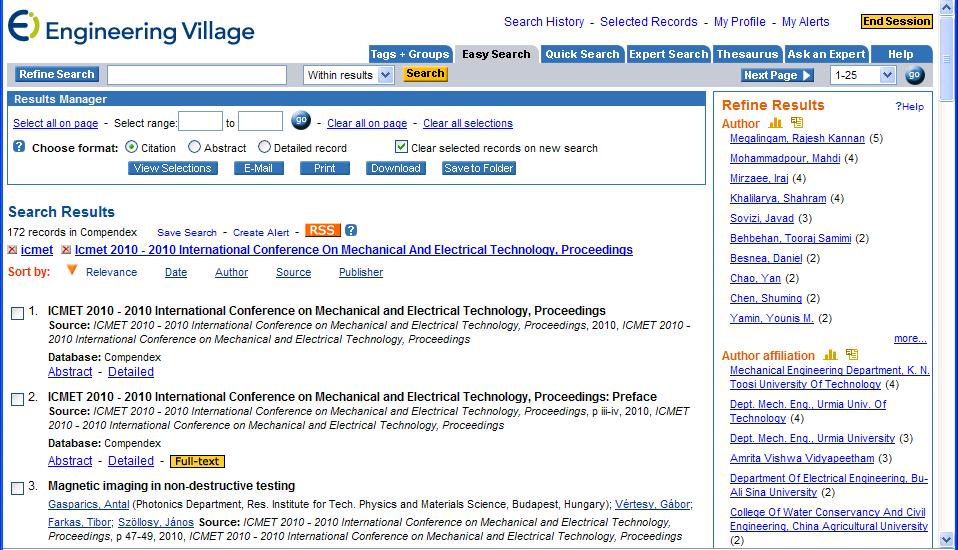
Task: Click the End Session button
Action: [x=896, y=21]
